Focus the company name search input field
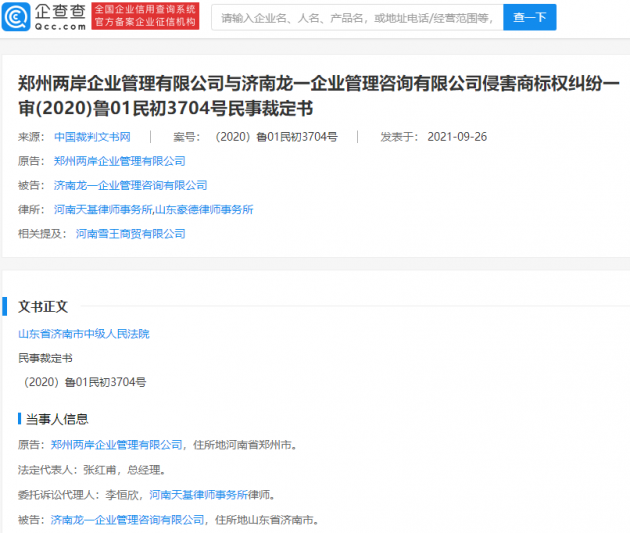This screenshot has height=533, width=630. (x=356, y=17)
